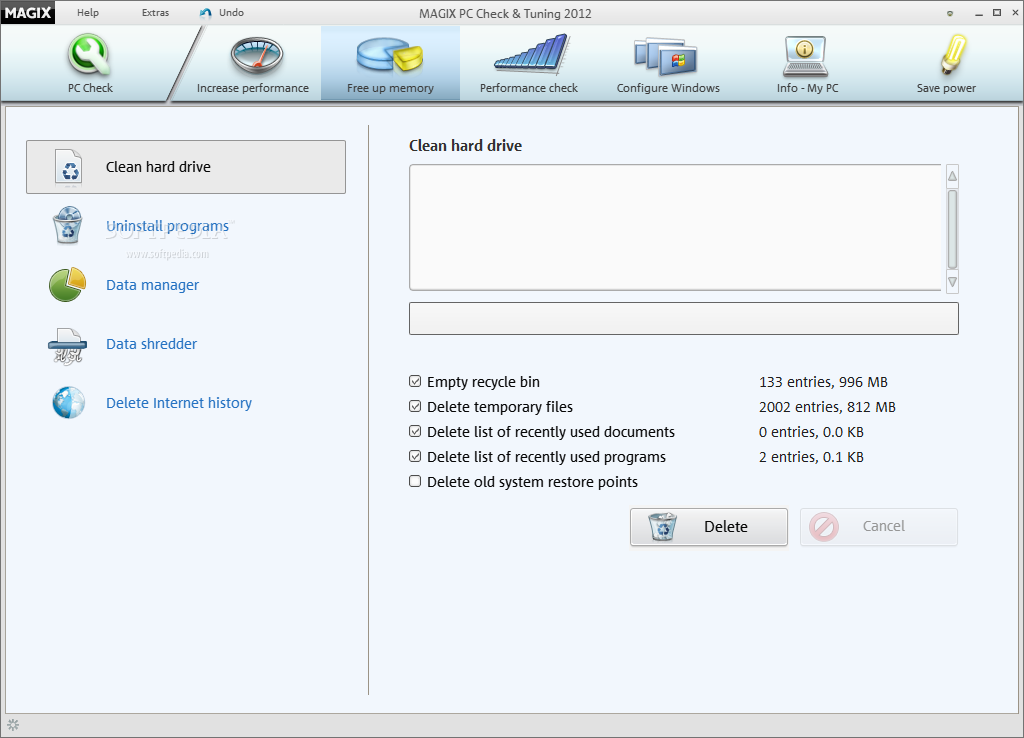Open the Uninstall programs link
The width and height of the screenshot is (1024, 738).
click(x=168, y=226)
